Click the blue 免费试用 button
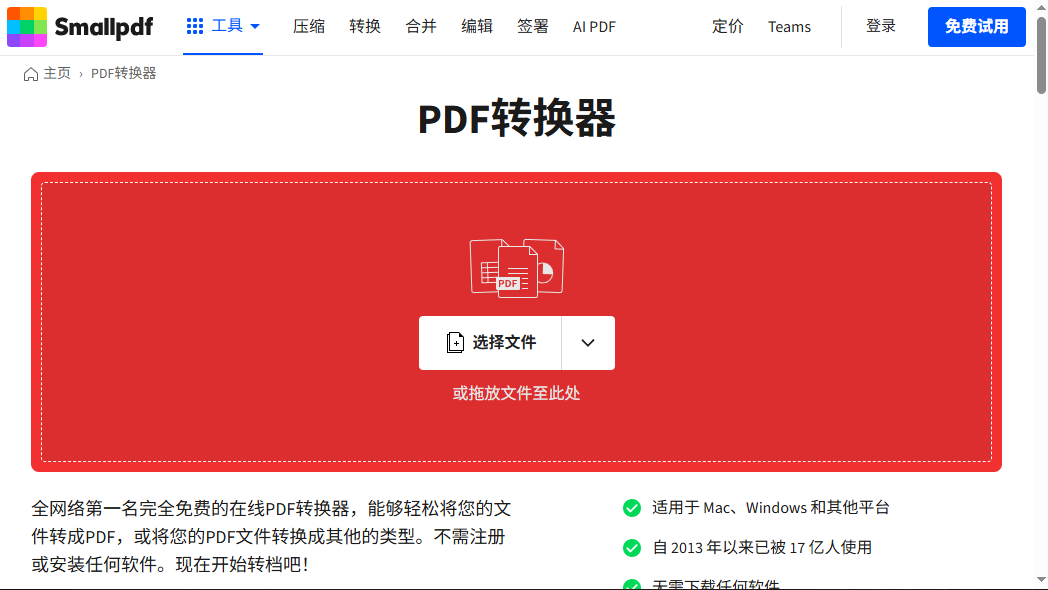 coord(977,27)
